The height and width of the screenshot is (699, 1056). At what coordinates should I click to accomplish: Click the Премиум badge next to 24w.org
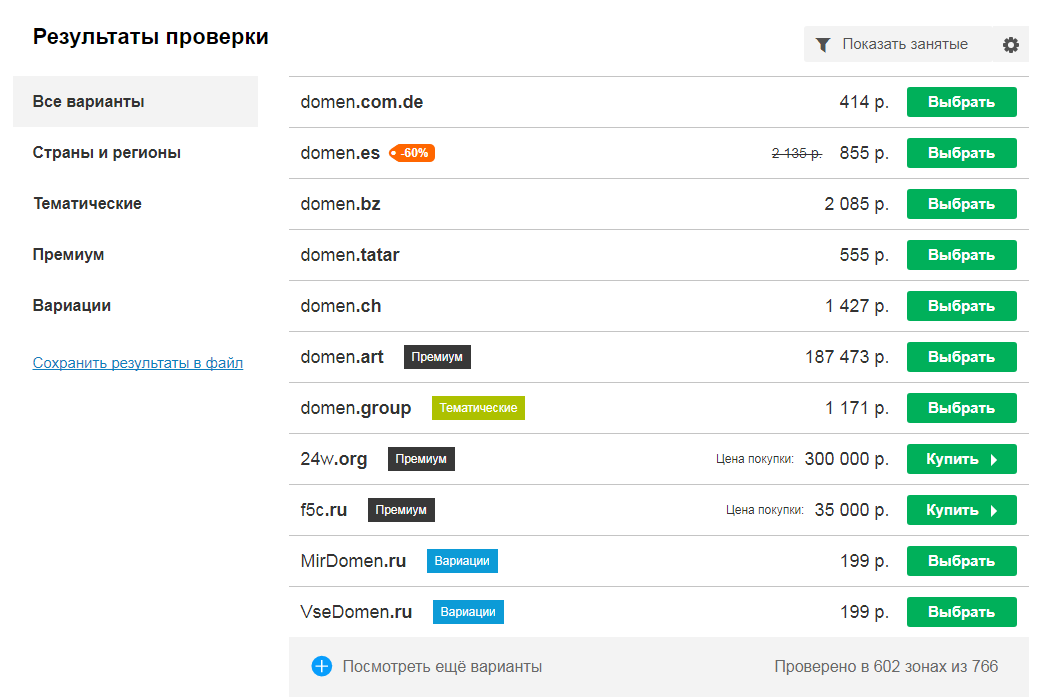[x=421, y=459]
